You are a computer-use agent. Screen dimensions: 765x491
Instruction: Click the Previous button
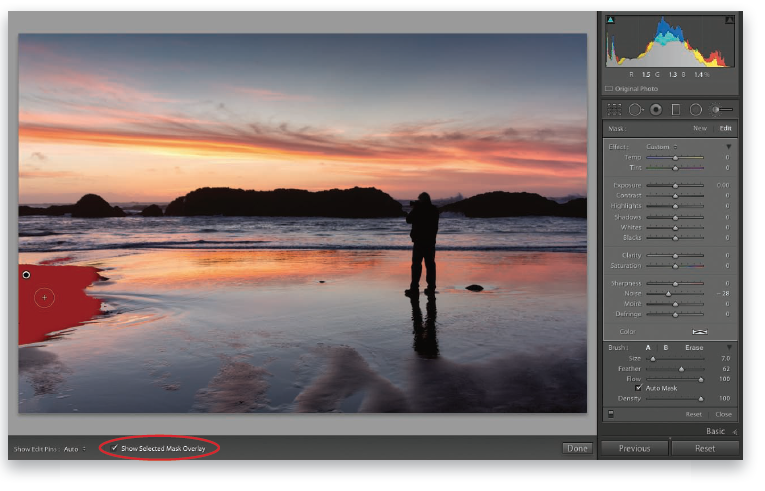point(633,448)
